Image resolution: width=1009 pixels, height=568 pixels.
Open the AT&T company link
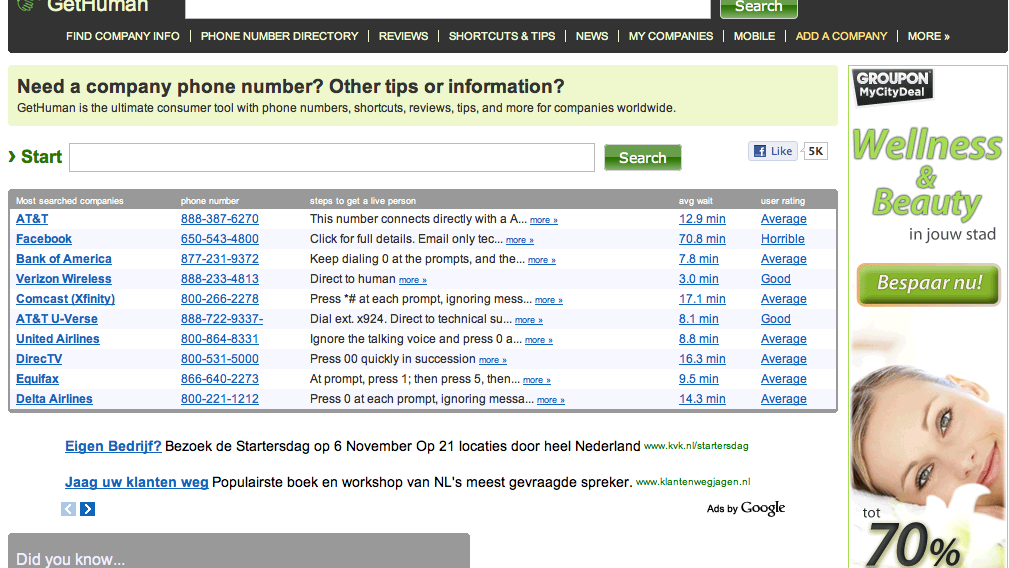click(32, 219)
